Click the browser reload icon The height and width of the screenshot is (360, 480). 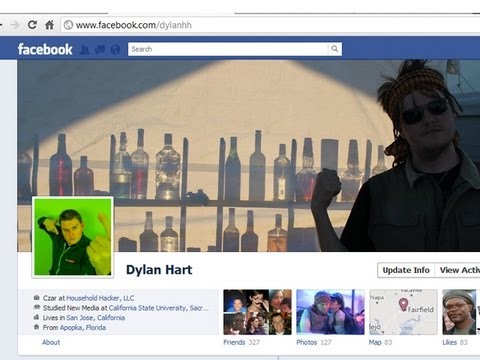click(x=32, y=25)
